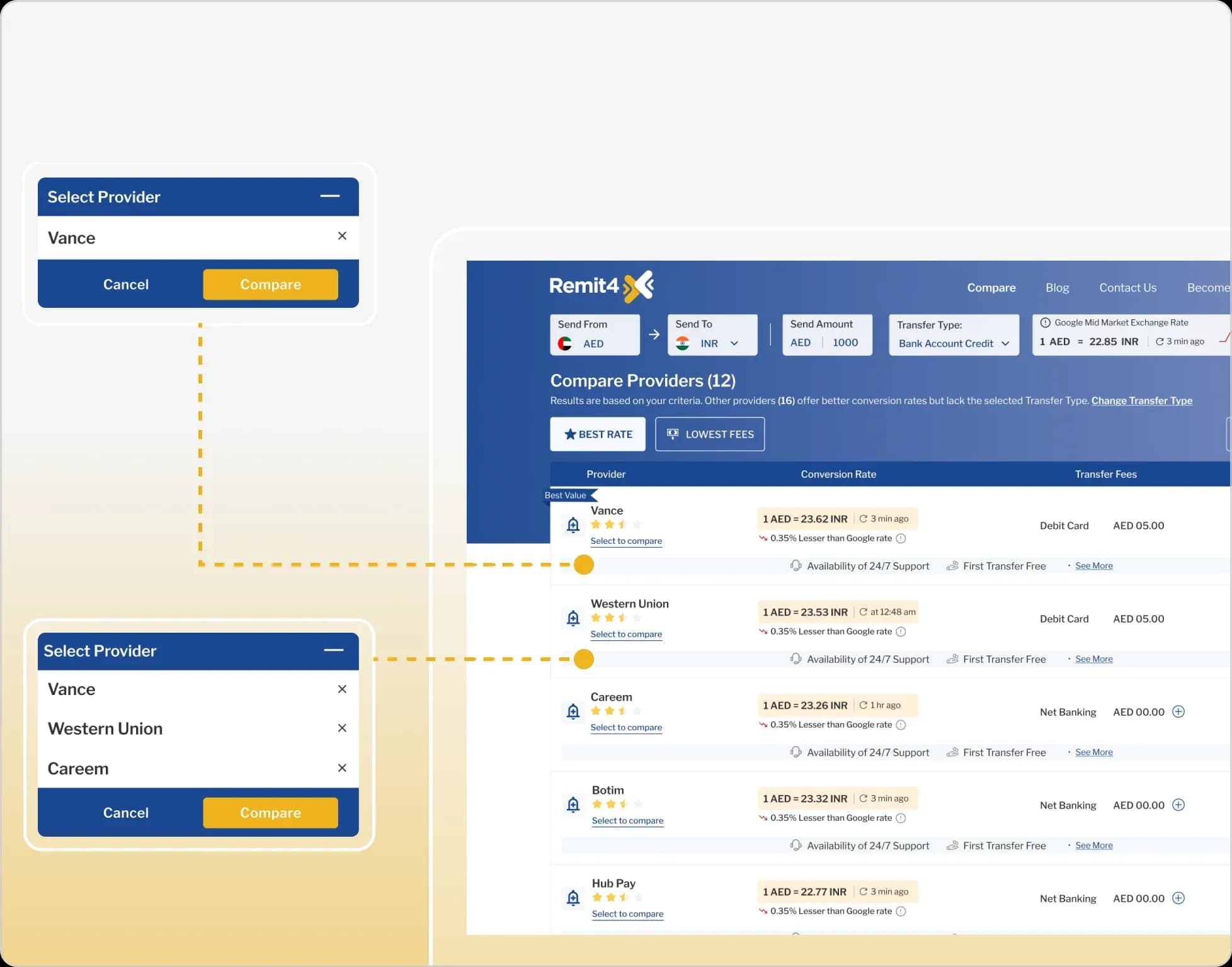Click Compare in the upper Select Provider panel
The image size is (1232, 967).
(270, 284)
